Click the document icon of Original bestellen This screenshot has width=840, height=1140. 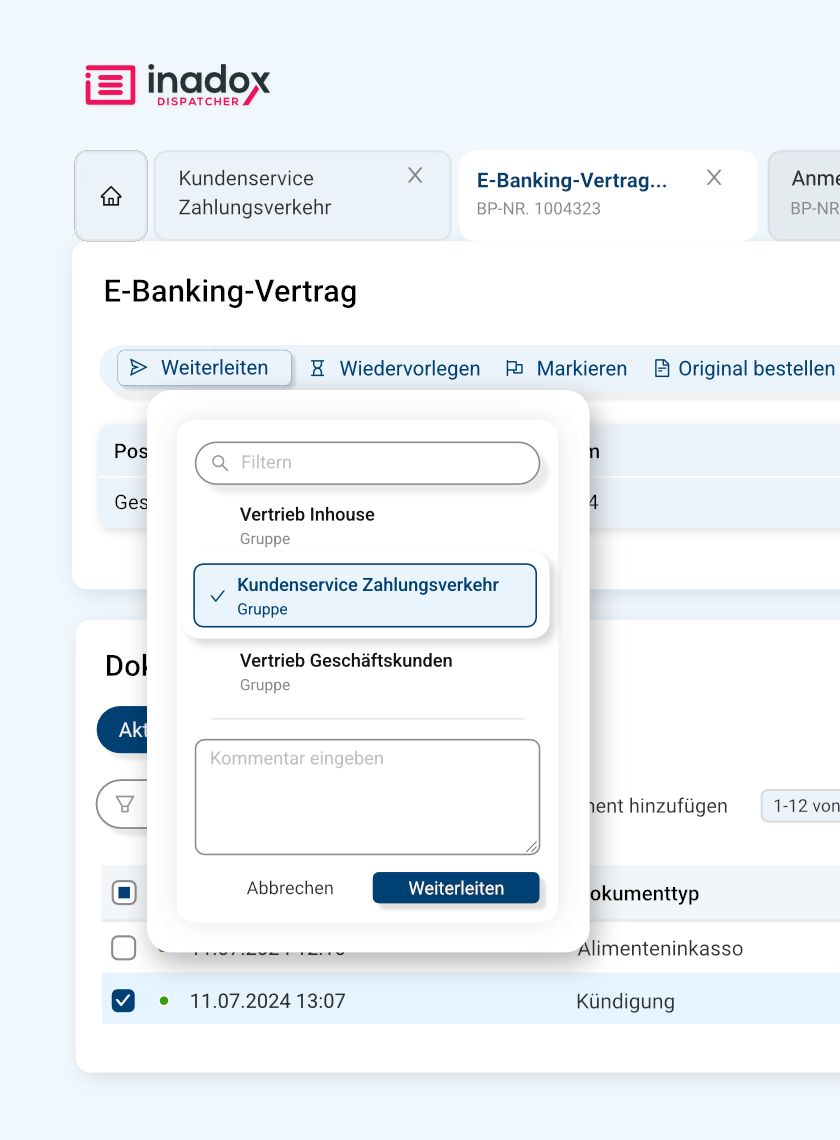pyautogui.click(x=662, y=369)
